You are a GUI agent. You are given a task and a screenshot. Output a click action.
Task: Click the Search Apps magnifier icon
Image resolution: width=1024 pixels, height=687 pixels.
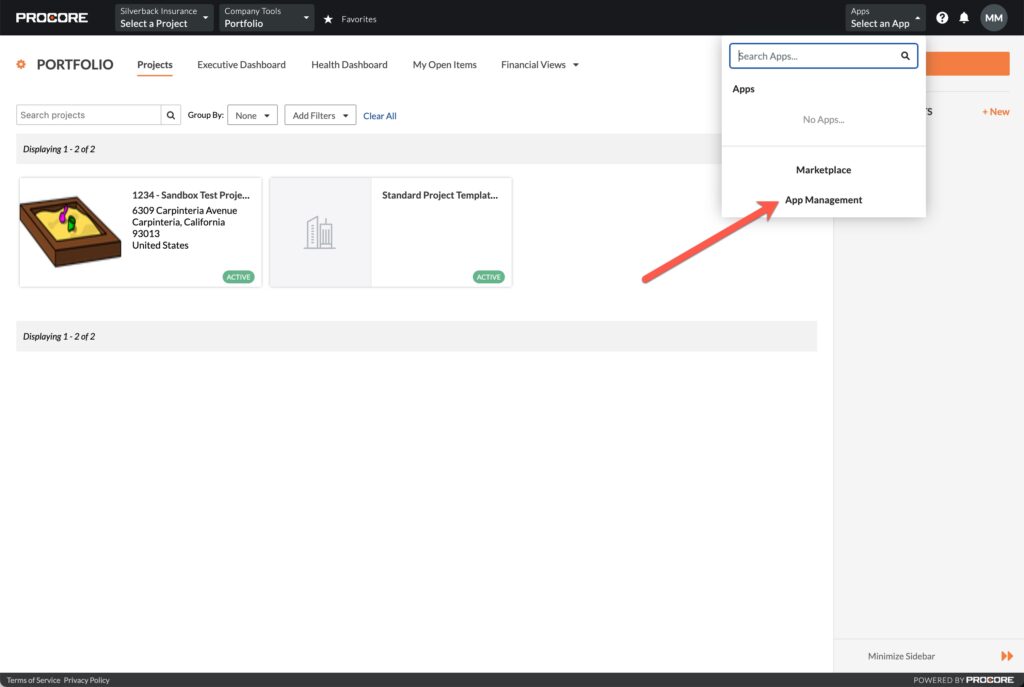[x=905, y=56]
